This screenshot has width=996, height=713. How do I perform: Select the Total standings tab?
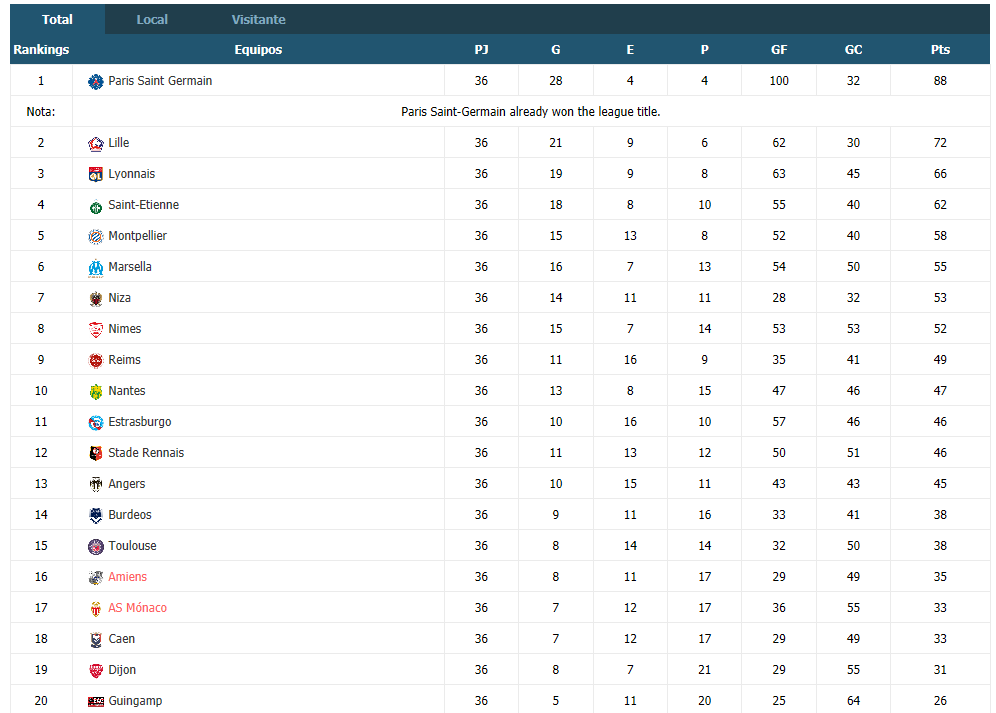coord(57,20)
